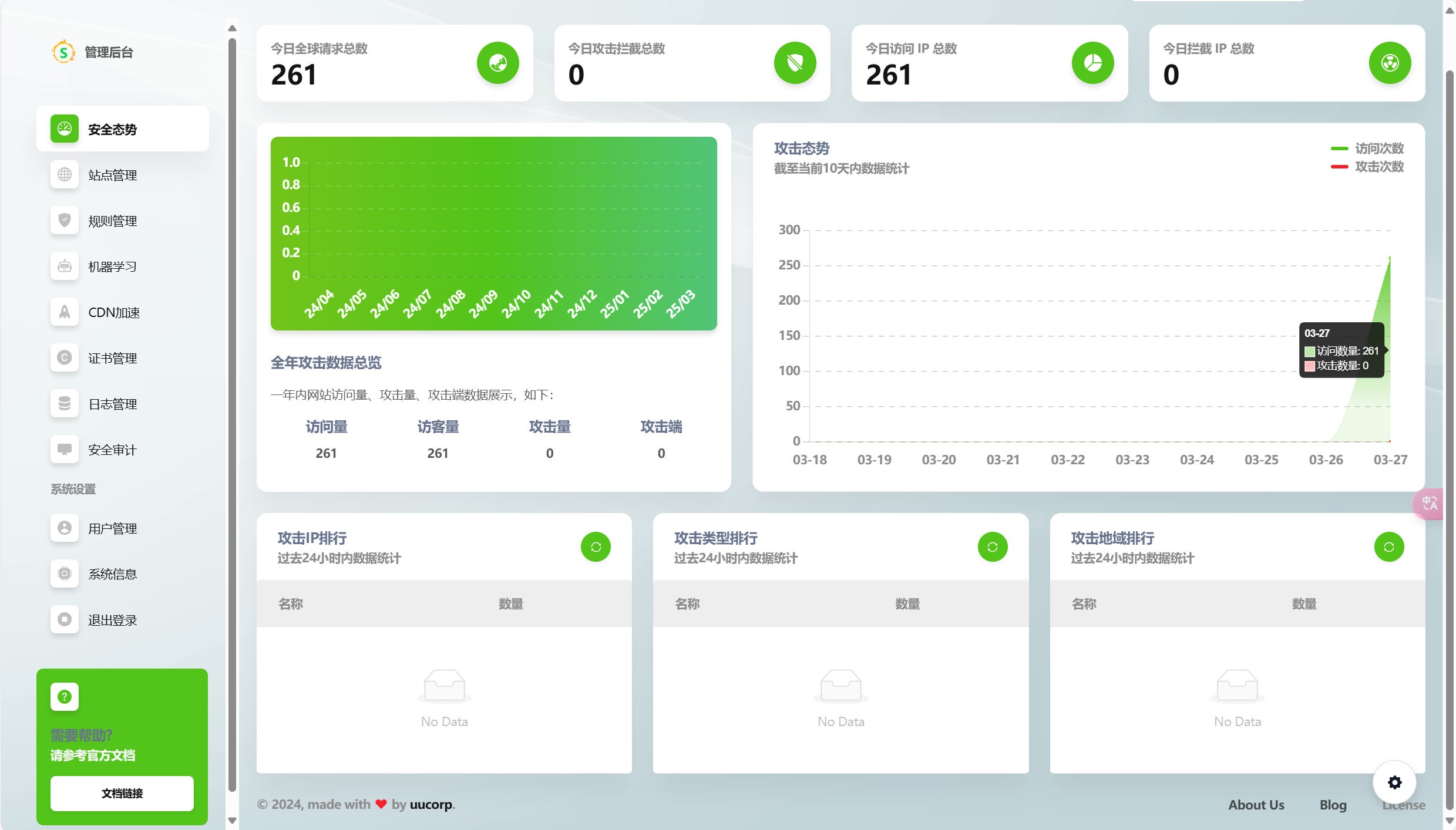The width and height of the screenshot is (1456, 830).
Task: Open 安全态势 dashboard menu item
Action: (x=123, y=129)
